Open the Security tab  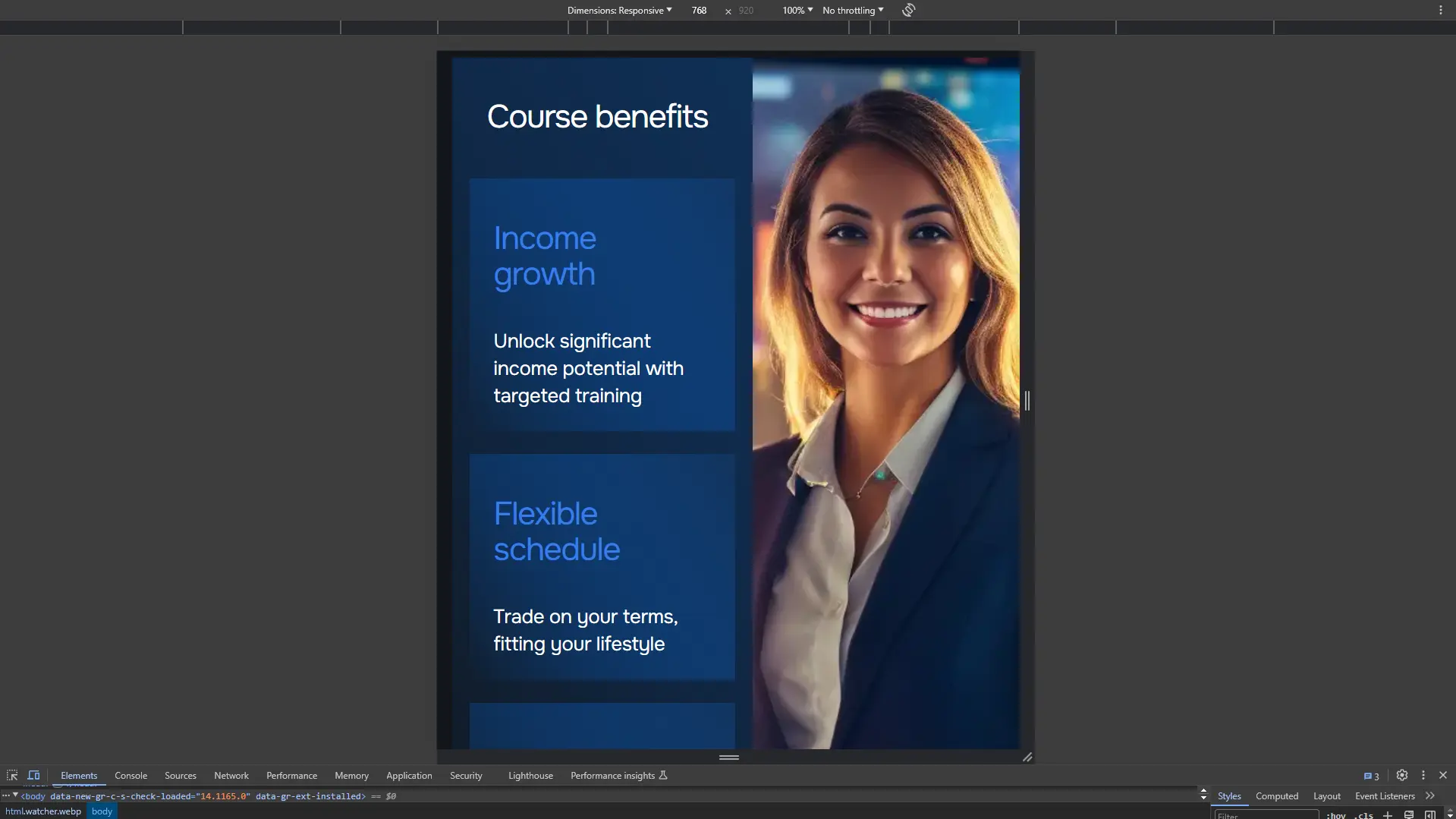tap(465, 775)
